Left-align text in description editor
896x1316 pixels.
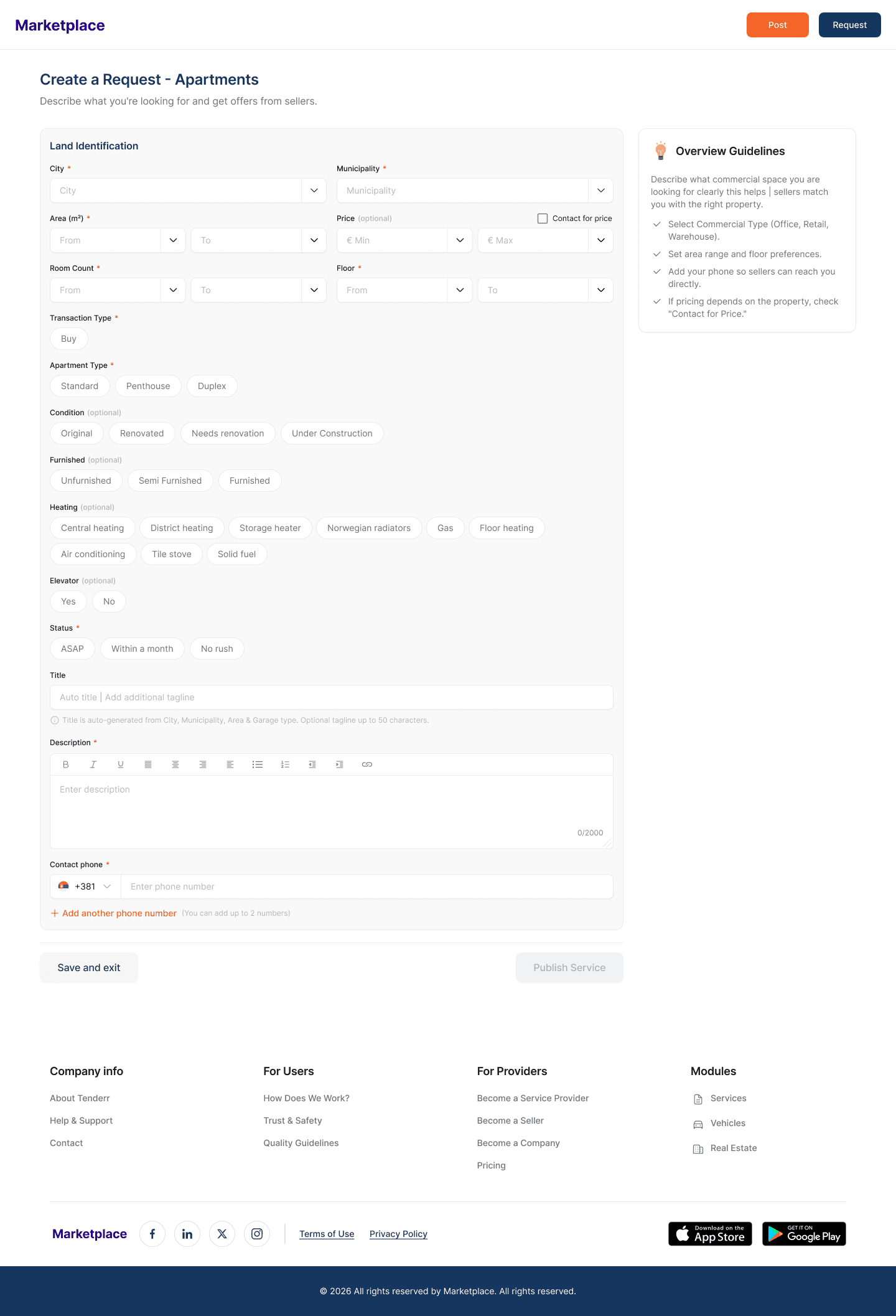(x=230, y=764)
